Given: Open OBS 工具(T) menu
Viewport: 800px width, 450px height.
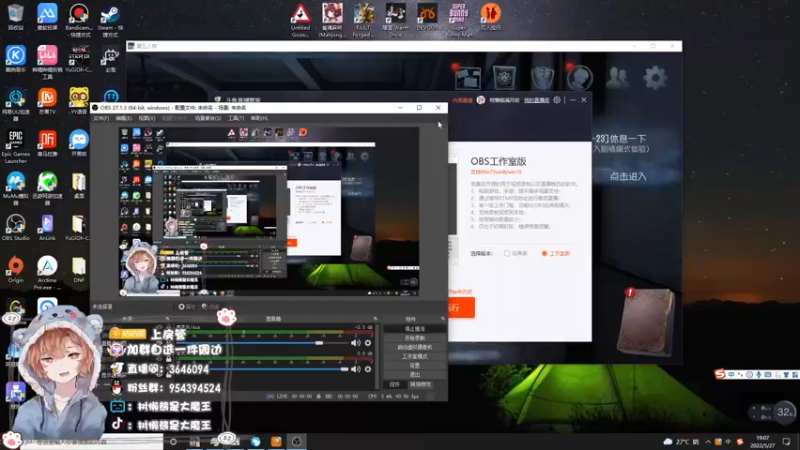Looking at the screenshot, I should pyautogui.click(x=236, y=118).
